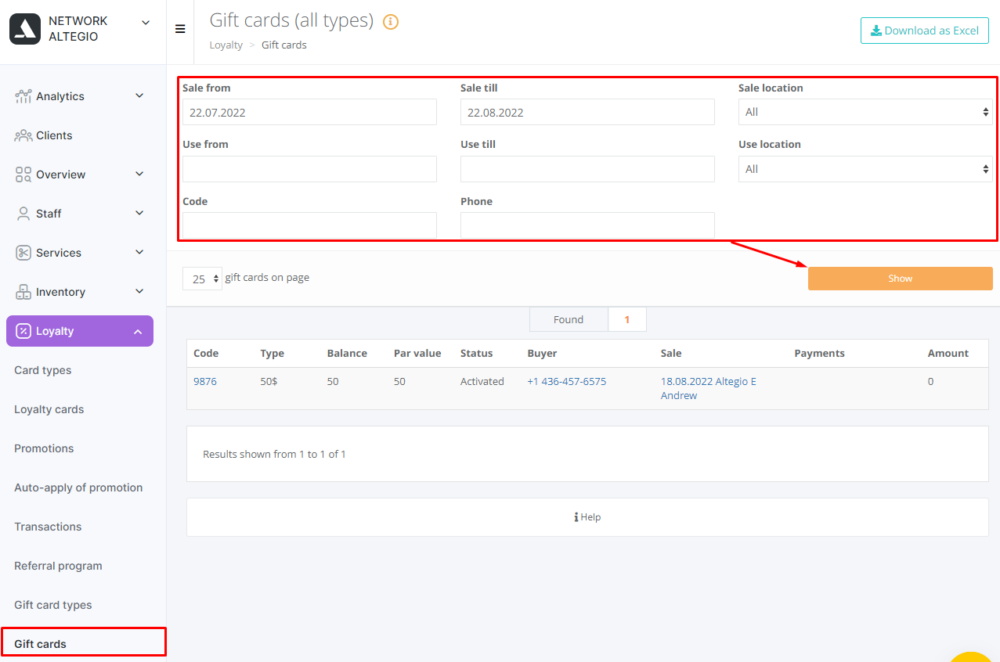The width and height of the screenshot is (1000, 662).
Task: Click the Altegio logo icon
Action: click(25, 29)
